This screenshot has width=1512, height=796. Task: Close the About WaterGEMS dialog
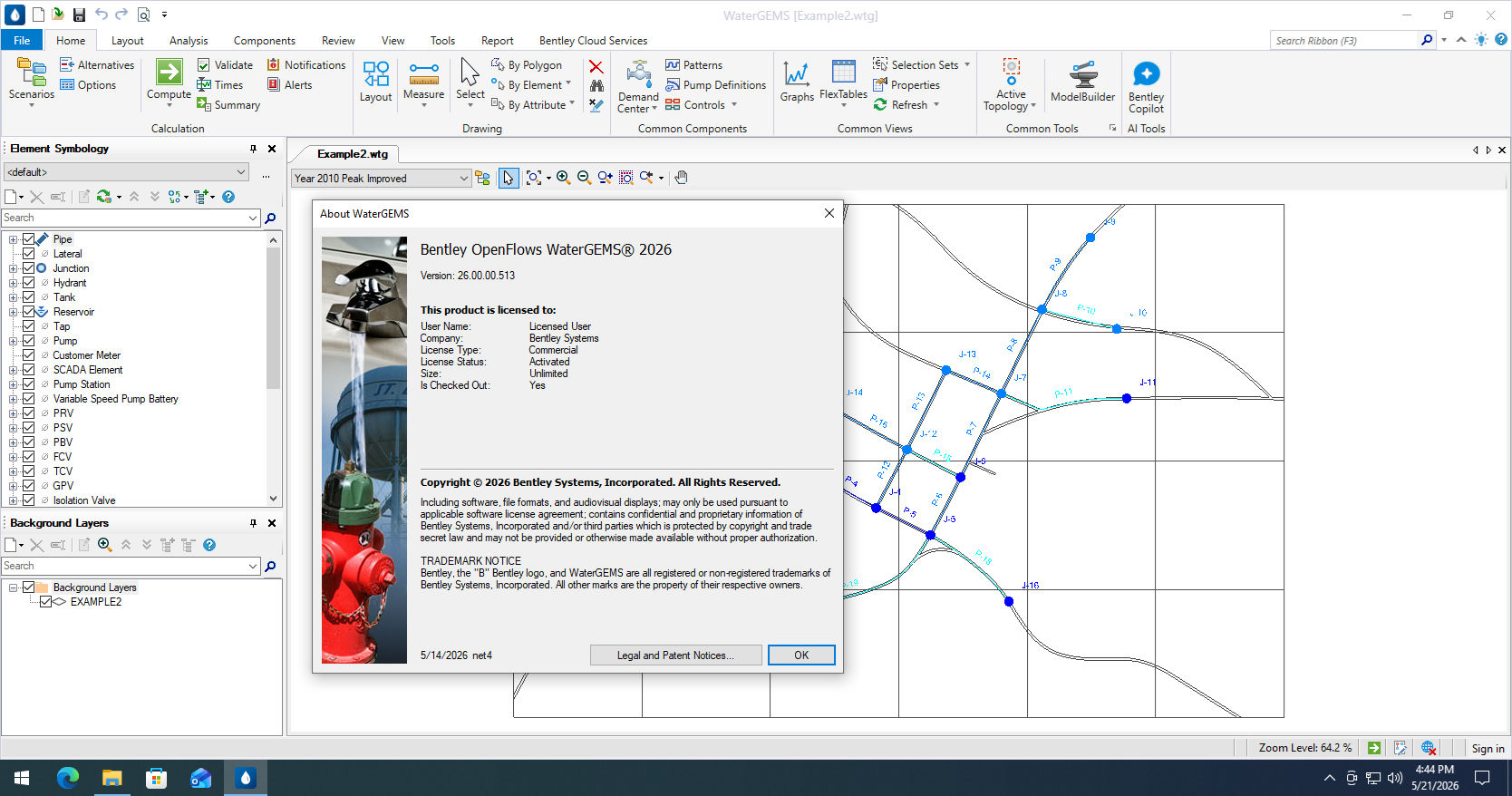point(829,213)
